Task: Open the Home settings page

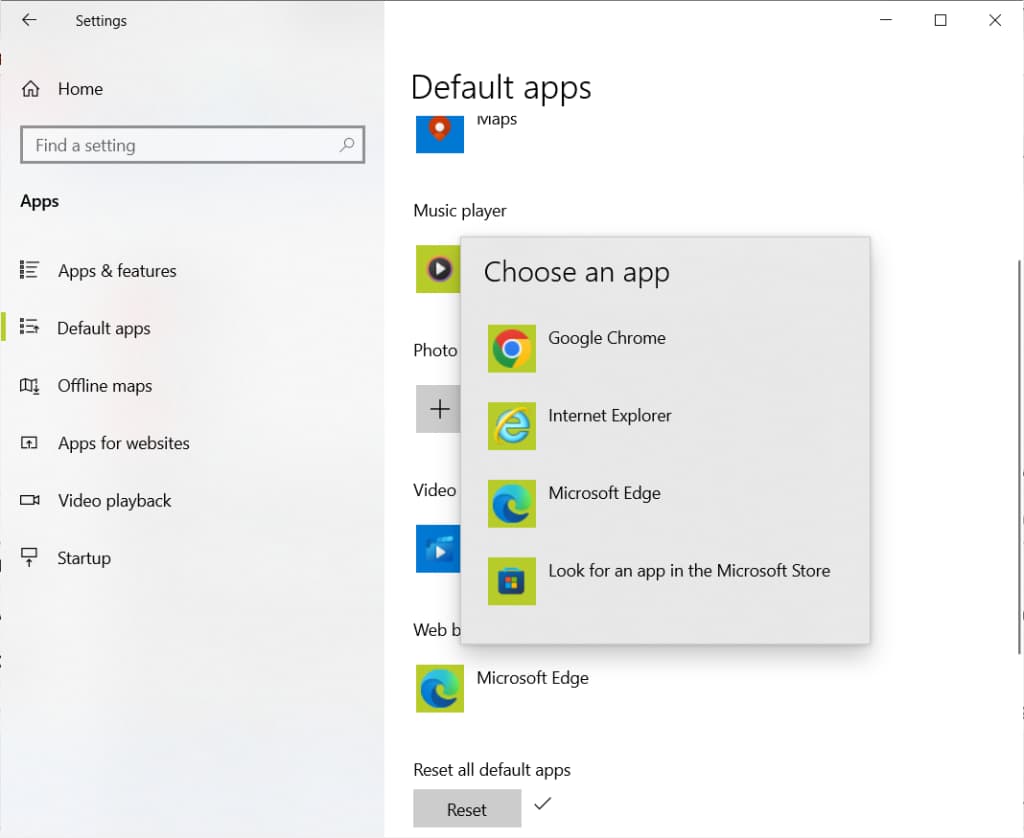Action: click(80, 89)
